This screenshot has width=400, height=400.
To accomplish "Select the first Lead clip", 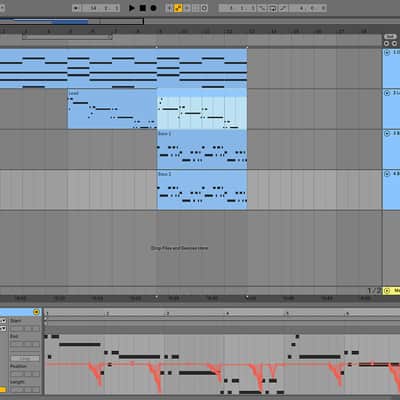I will point(112,109).
